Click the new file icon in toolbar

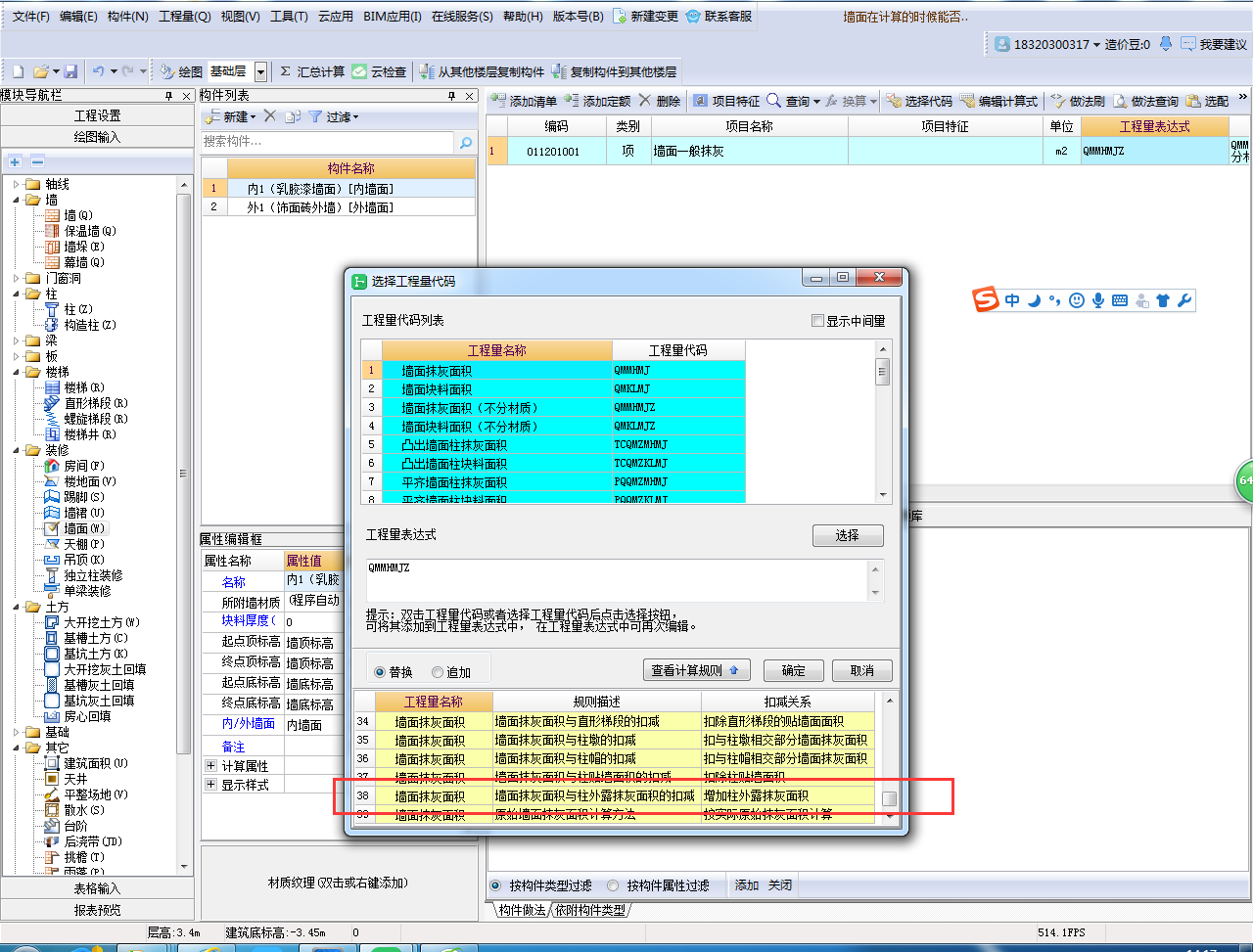(x=18, y=71)
